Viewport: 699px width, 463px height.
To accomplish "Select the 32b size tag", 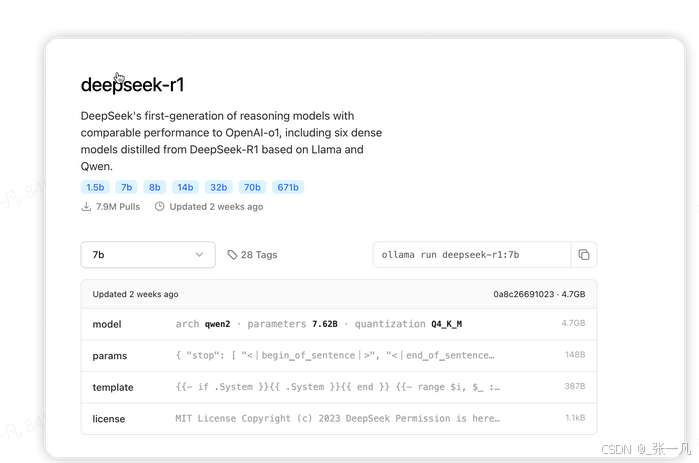I will point(218,187).
